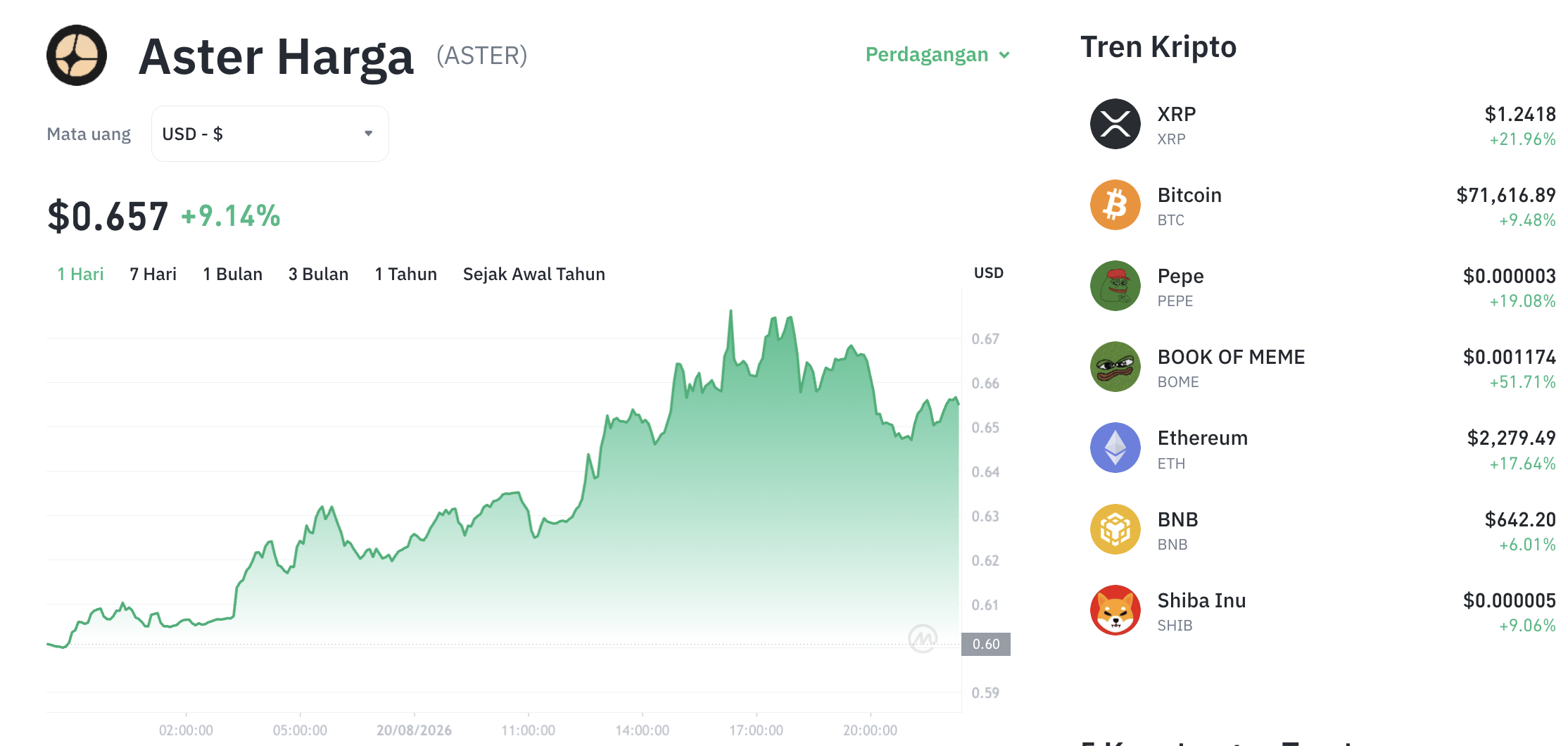Image resolution: width=1568 pixels, height=746 pixels.
Task: Click the currency dropdown arrow
Action: pos(368,134)
